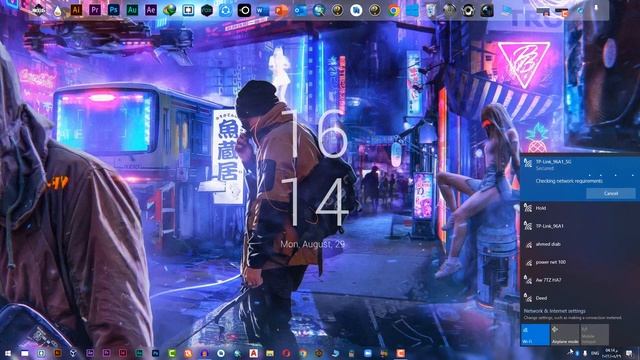Open the Start menu

click(x=8, y=353)
